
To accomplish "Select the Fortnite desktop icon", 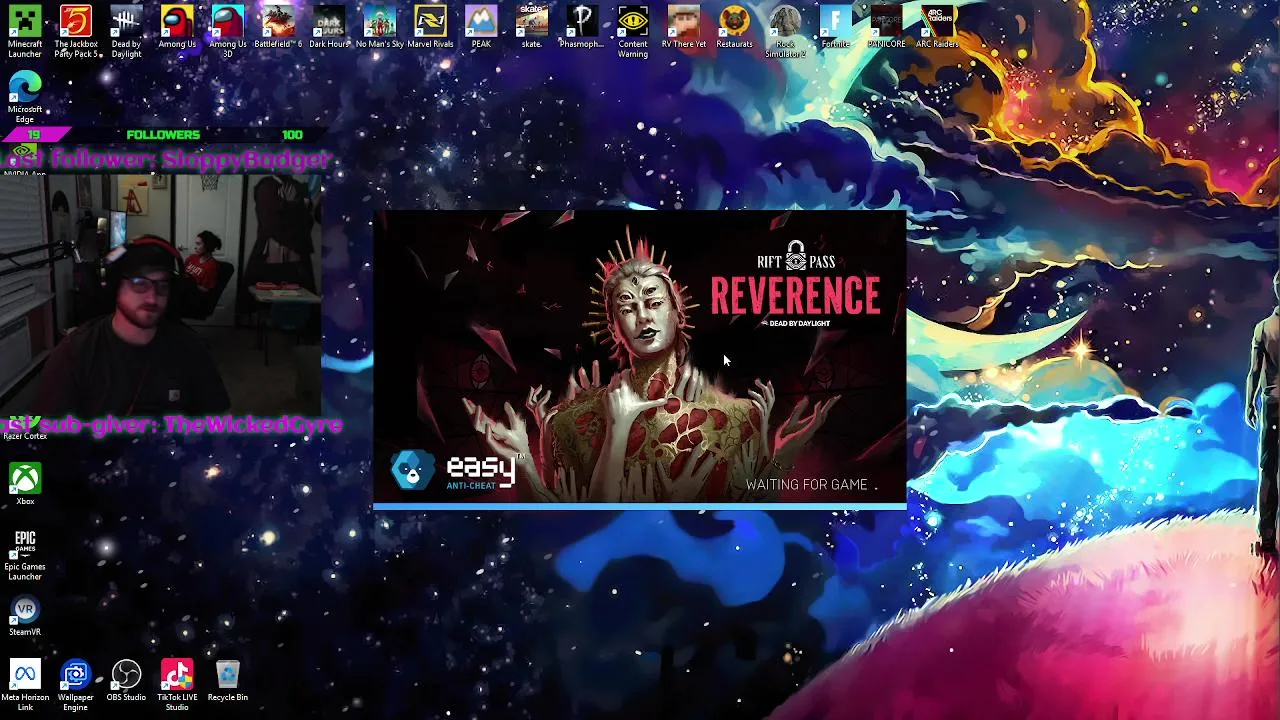I will tap(835, 27).
